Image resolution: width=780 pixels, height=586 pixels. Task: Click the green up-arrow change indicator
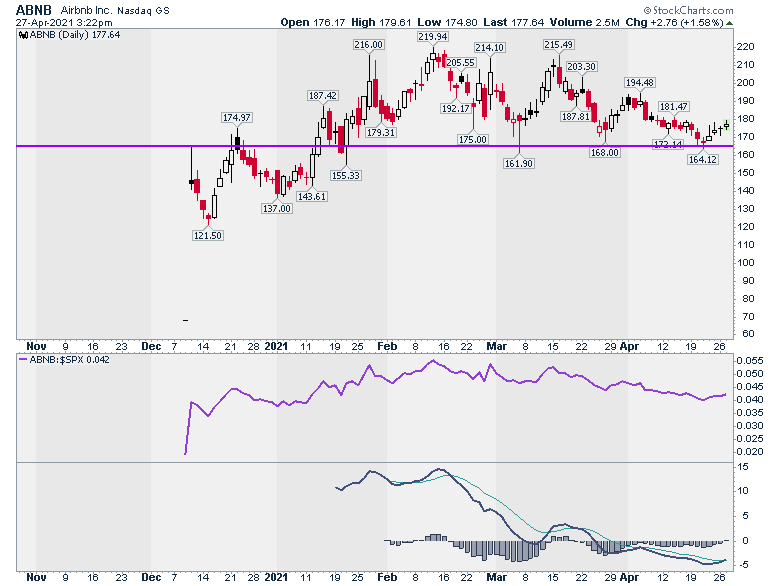click(729, 23)
